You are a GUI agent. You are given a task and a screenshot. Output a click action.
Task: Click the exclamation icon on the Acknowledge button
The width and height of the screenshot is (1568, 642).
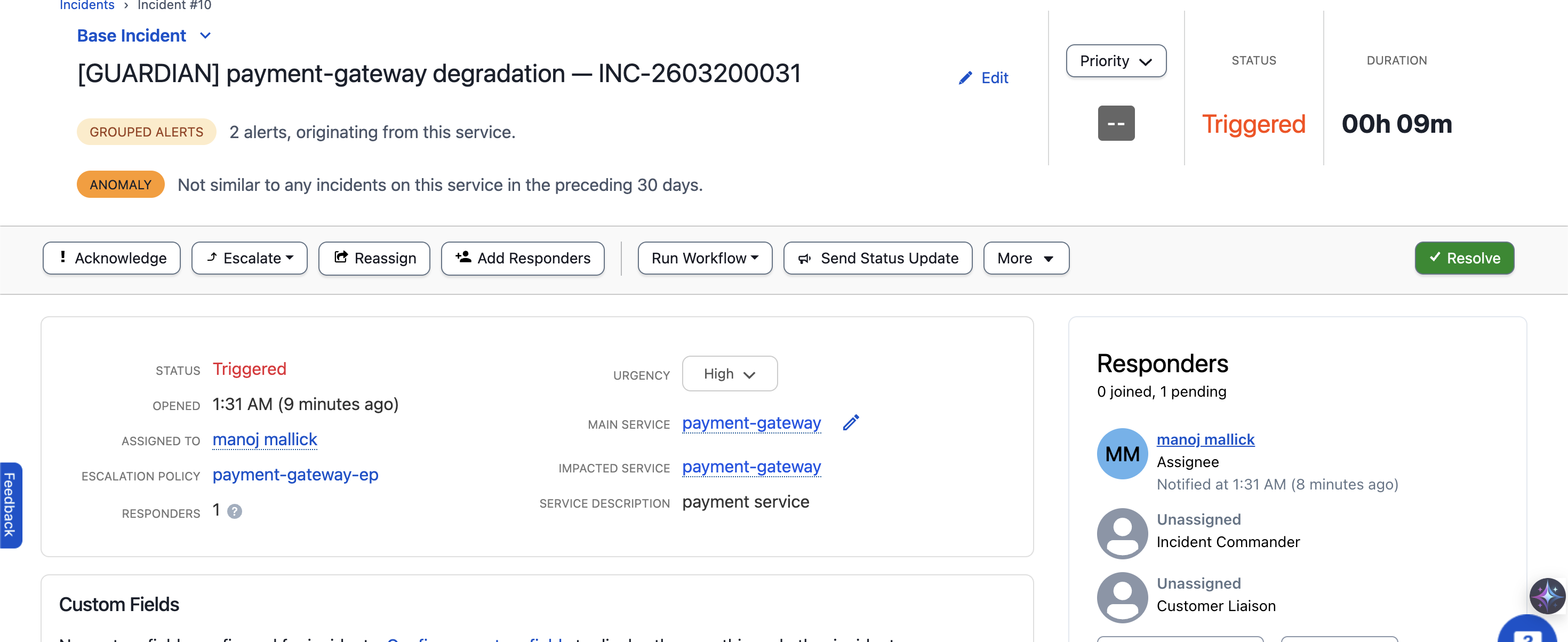pos(63,258)
